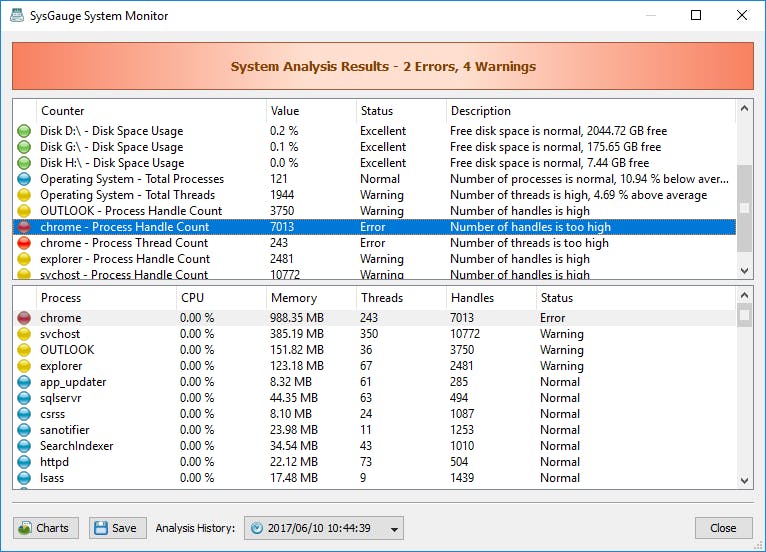This screenshot has width=766, height=552.
Task: Click the process list scroll up arrow
Action: [745, 295]
